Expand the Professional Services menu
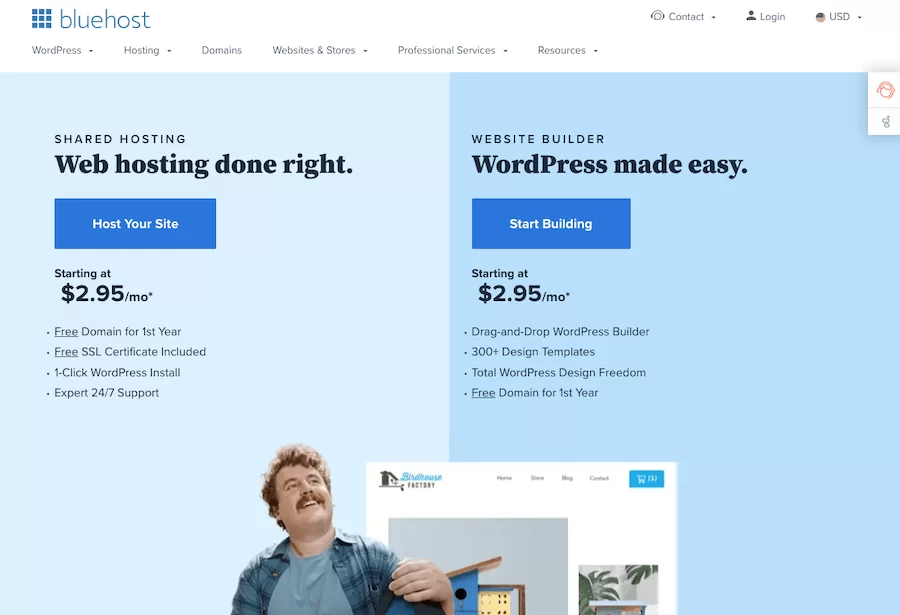Image resolution: width=900 pixels, height=615 pixels. [x=452, y=51]
